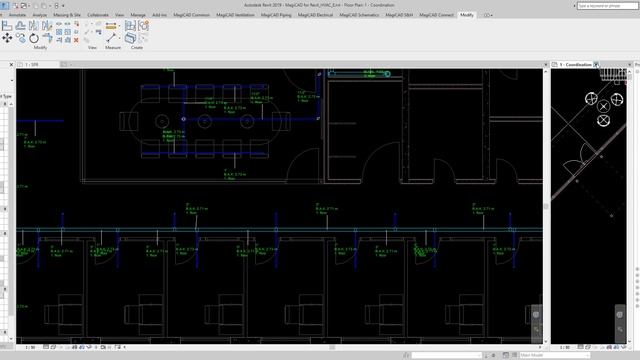This screenshot has width=640, height=360.
Task: Open navigation wheel in main view
Action: 536,314
